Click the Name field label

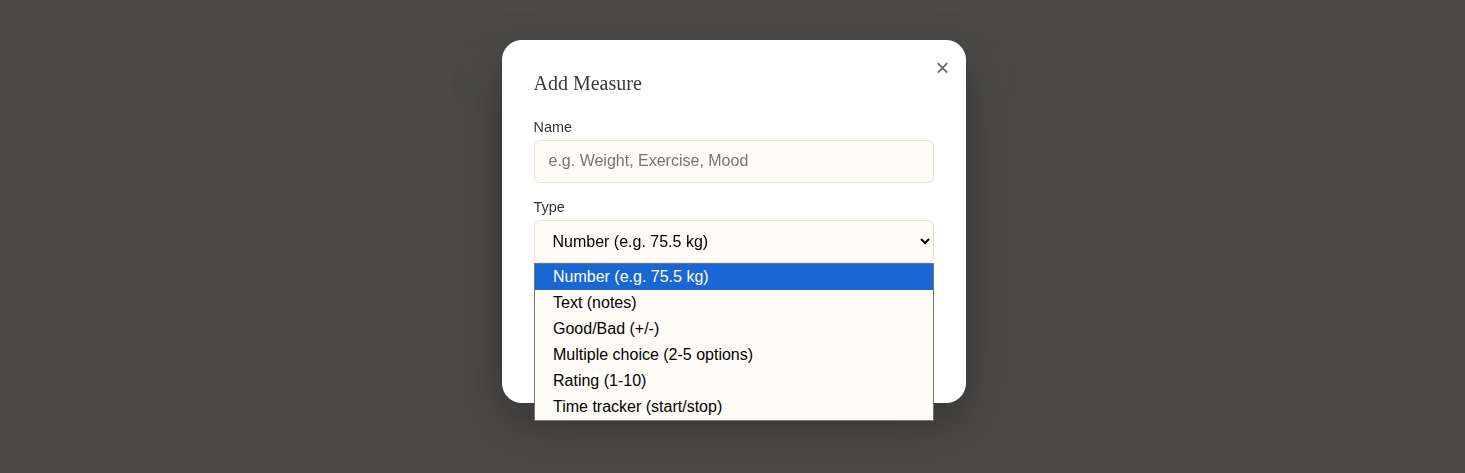click(x=553, y=127)
